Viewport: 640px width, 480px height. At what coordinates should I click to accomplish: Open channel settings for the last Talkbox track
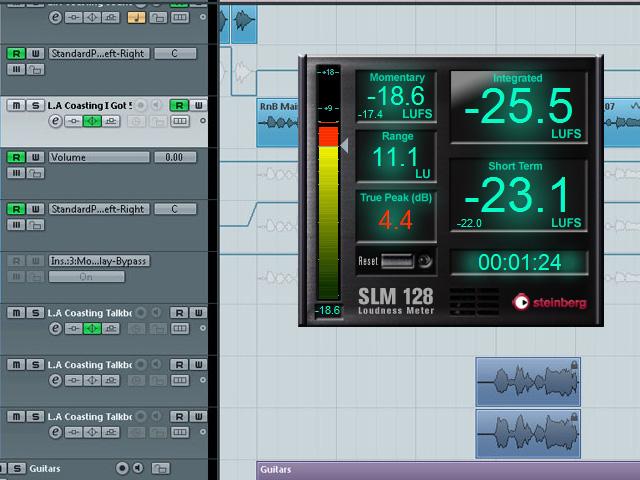pos(55,434)
